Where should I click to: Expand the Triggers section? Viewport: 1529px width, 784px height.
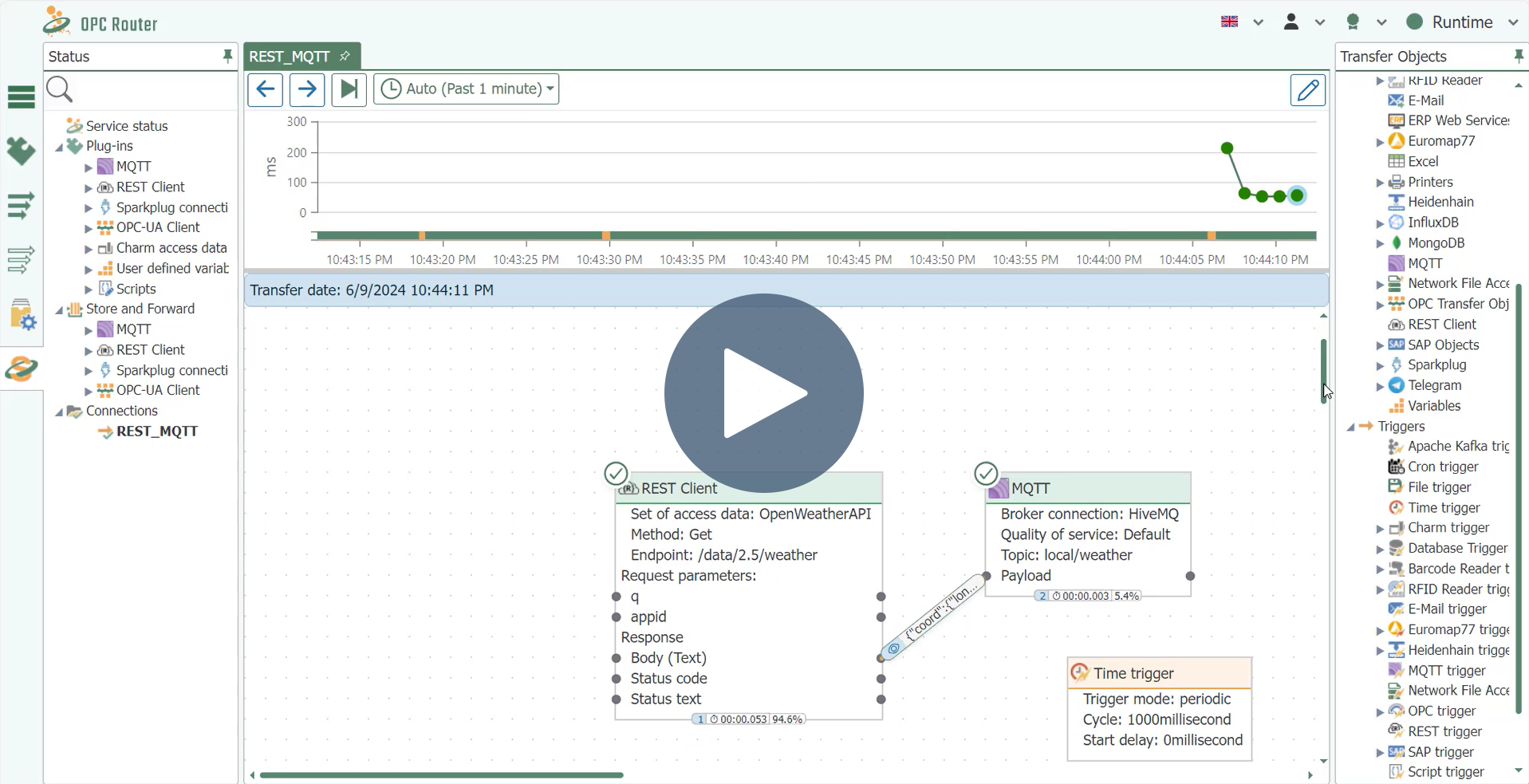pos(1350,426)
